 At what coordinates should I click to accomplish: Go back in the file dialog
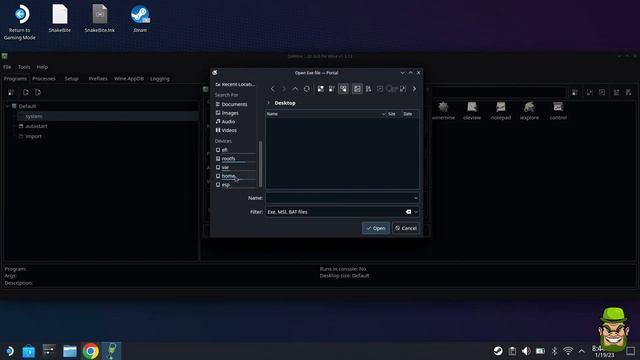click(x=273, y=89)
